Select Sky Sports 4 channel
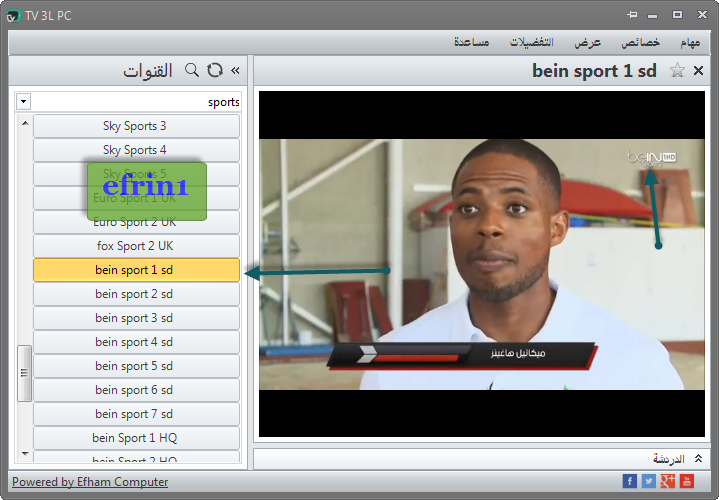The height and width of the screenshot is (500, 719). [136, 150]
